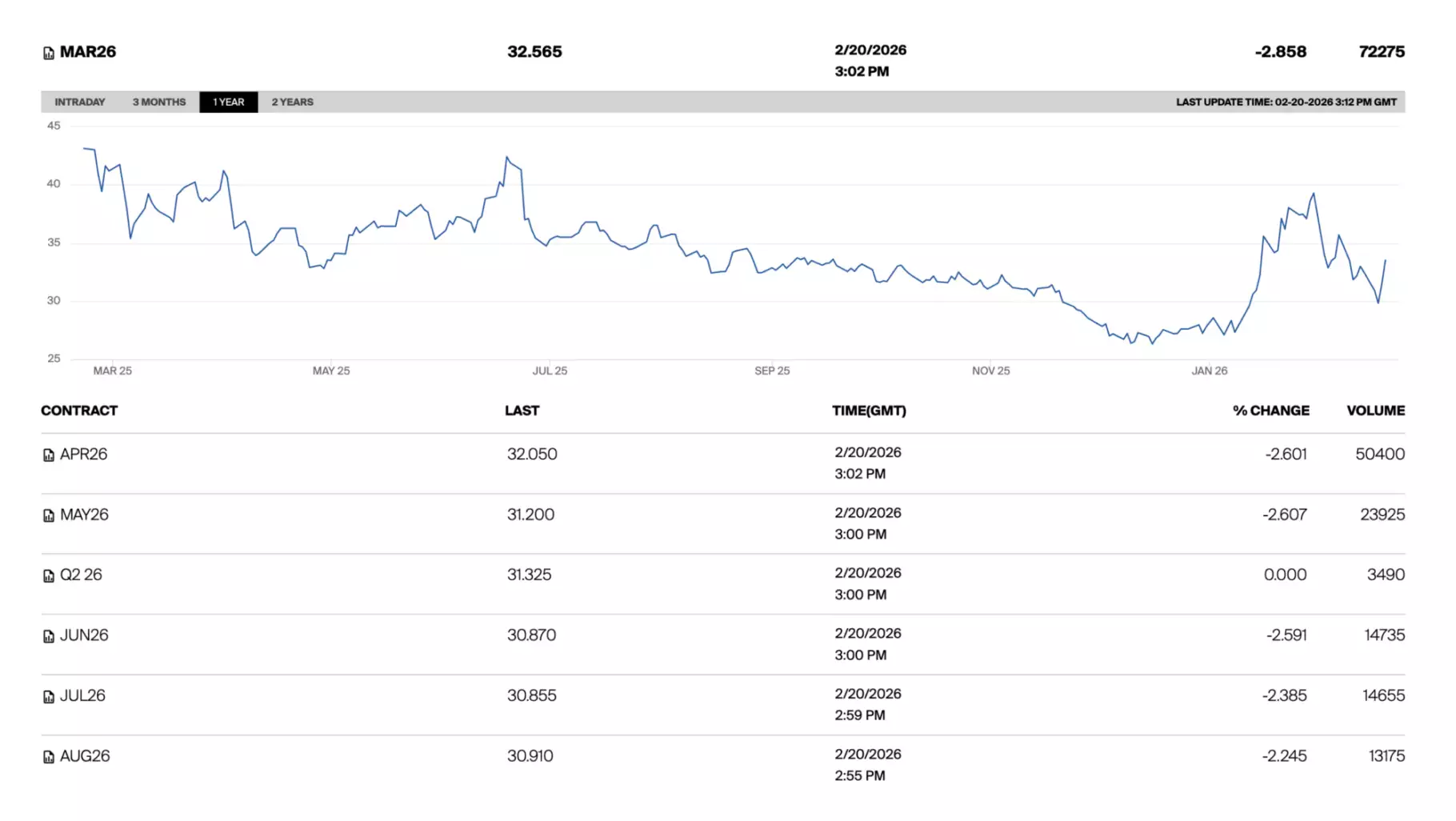This screenshot has width=1456, height=821.
Task: Open the JUN26 chart icon
Action: pos(49,636)
